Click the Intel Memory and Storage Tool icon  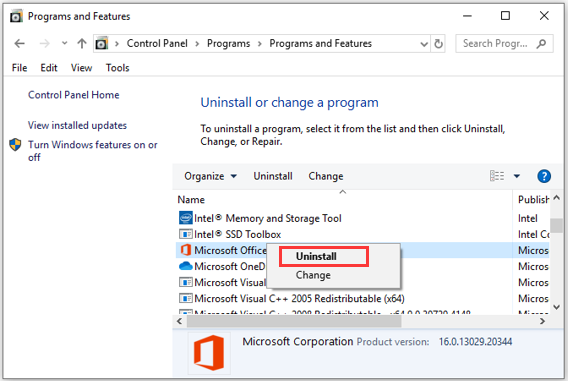point(186,218)
